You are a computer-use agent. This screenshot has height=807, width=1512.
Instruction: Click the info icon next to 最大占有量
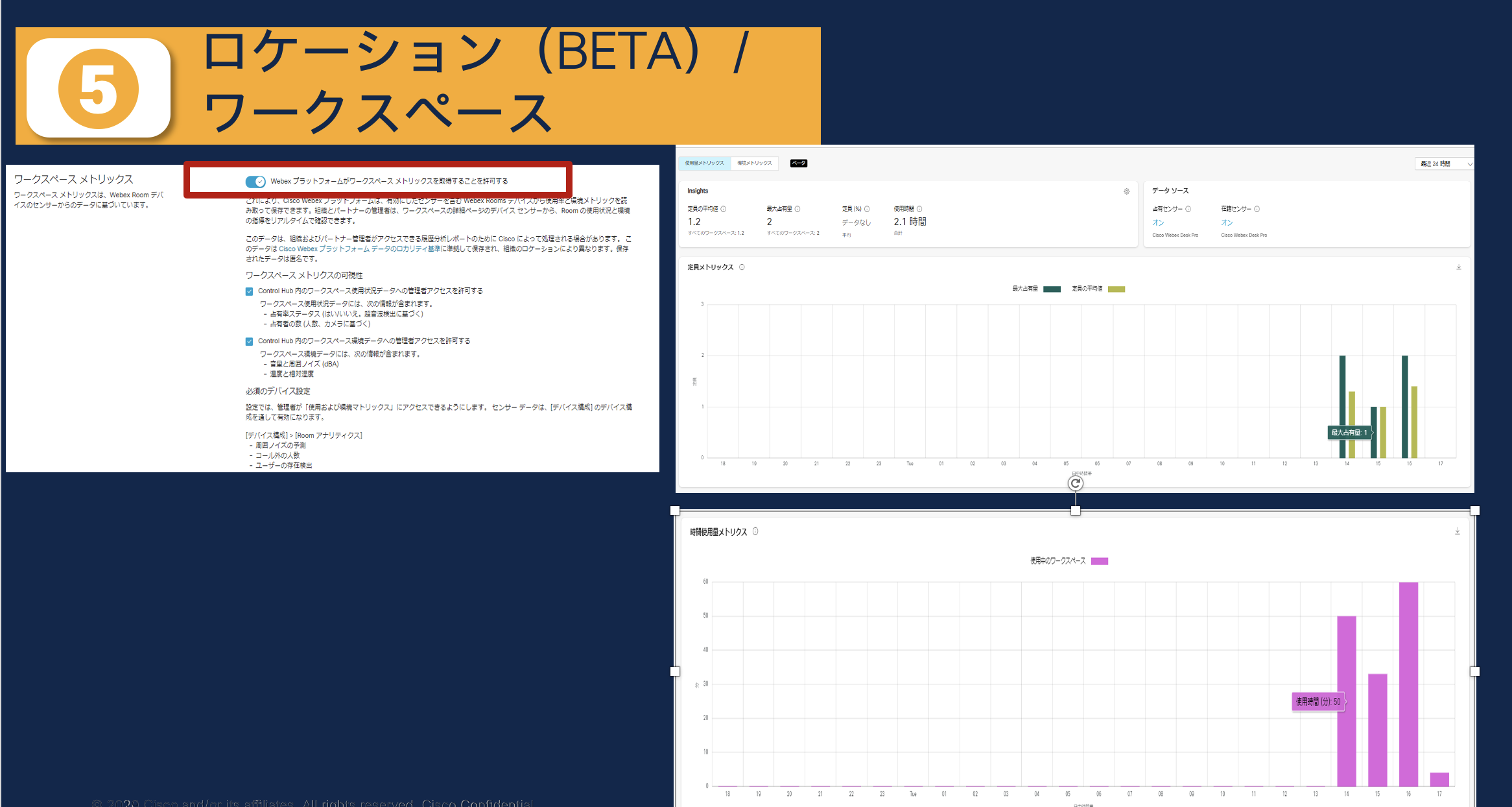coord(797,209)
